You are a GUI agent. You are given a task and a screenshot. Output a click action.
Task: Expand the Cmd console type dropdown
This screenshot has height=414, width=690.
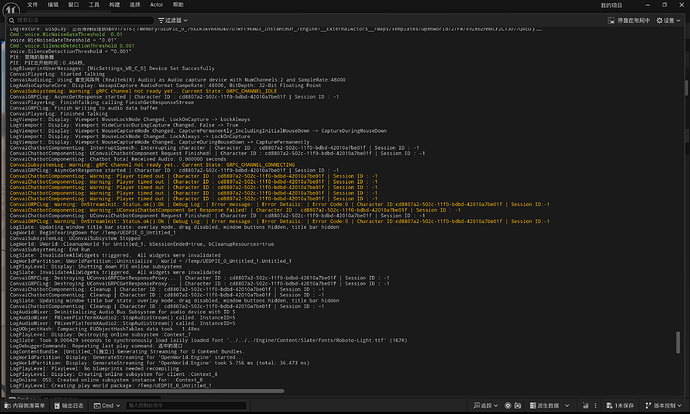pyautogui.click(x=107, y=406)
